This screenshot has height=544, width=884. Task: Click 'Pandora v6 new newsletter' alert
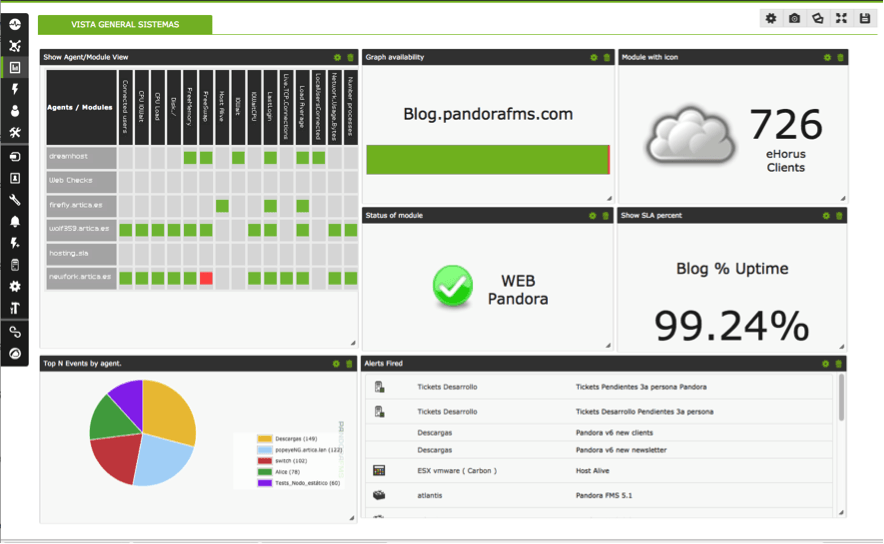pyautogui.click(x=621, y=450)
